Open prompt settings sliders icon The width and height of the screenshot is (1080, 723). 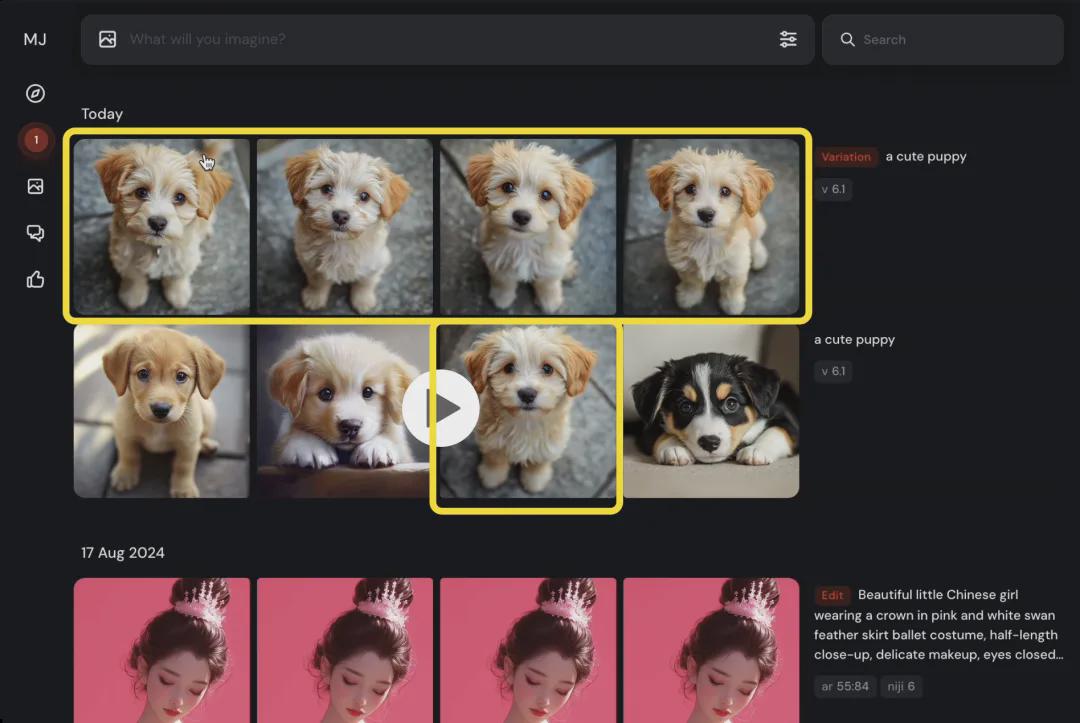pyautogui.click(x=788, y=39)
